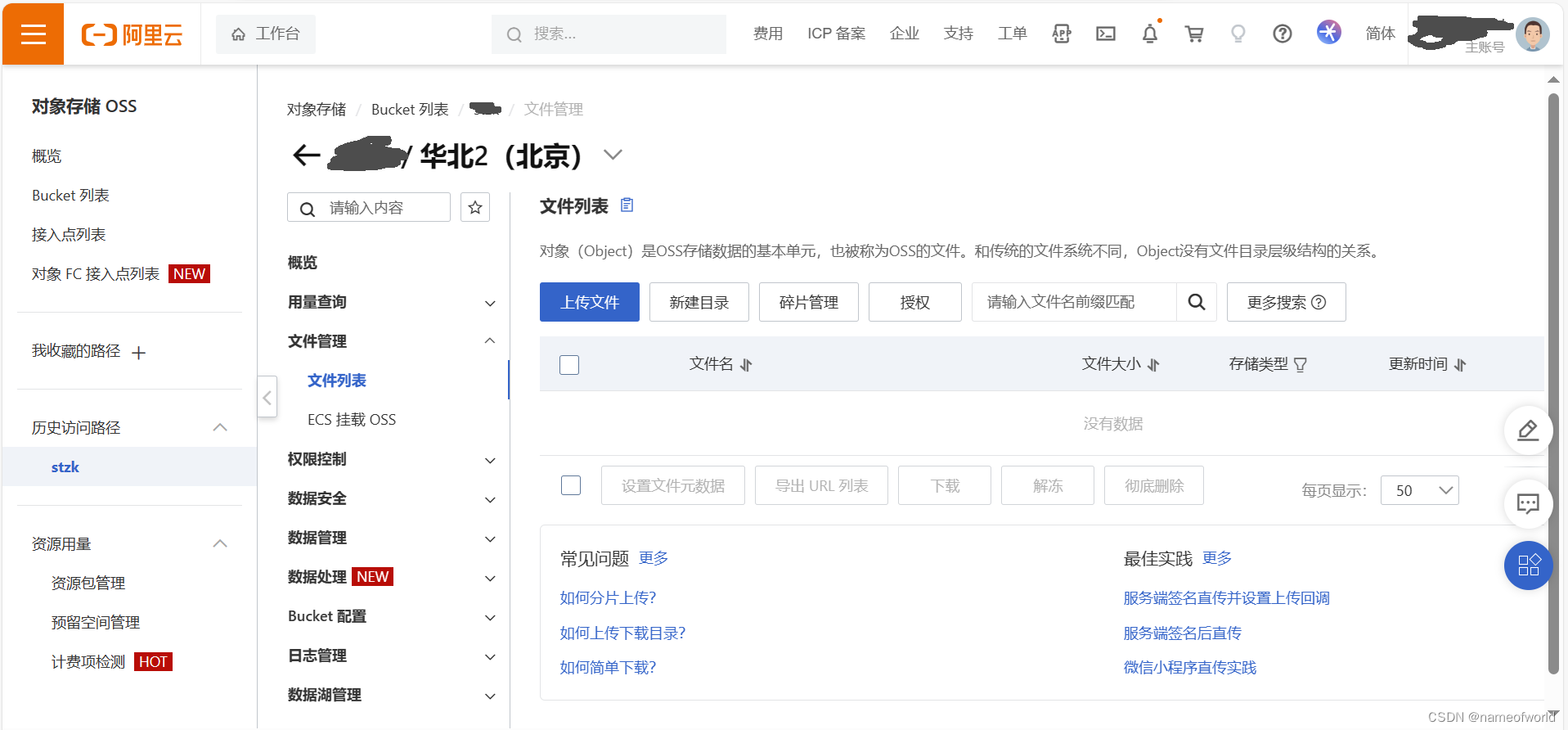
Task: Click the 请输入内容 sidebar search field
Action: (x=369, y=208)
